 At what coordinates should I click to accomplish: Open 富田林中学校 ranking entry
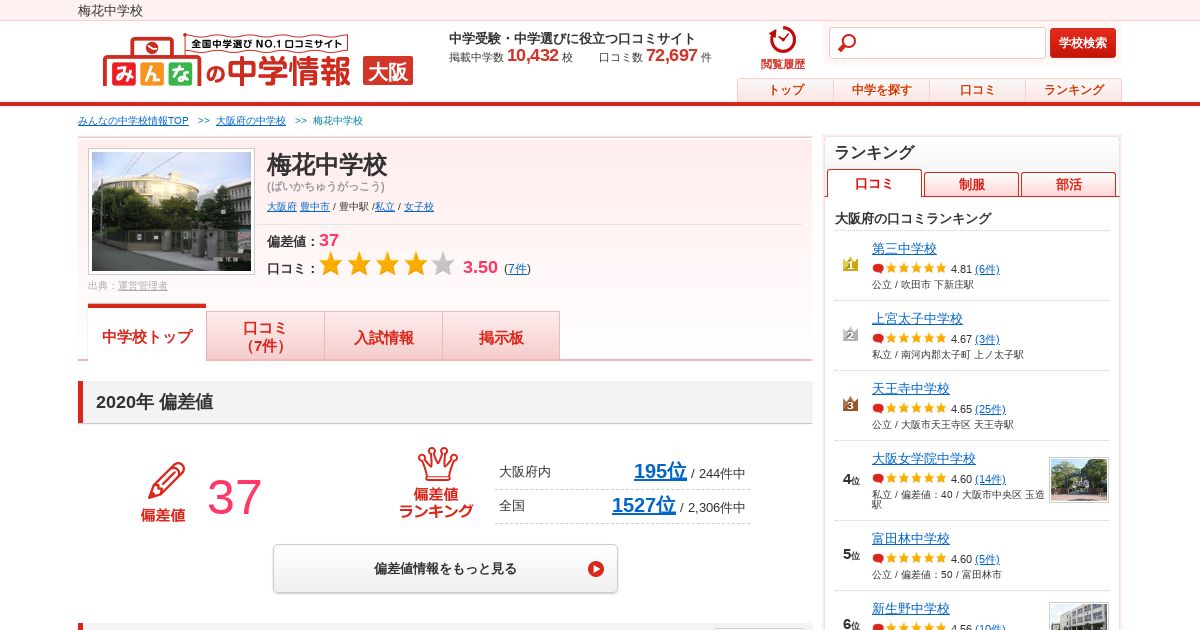[x=911, y=538]
